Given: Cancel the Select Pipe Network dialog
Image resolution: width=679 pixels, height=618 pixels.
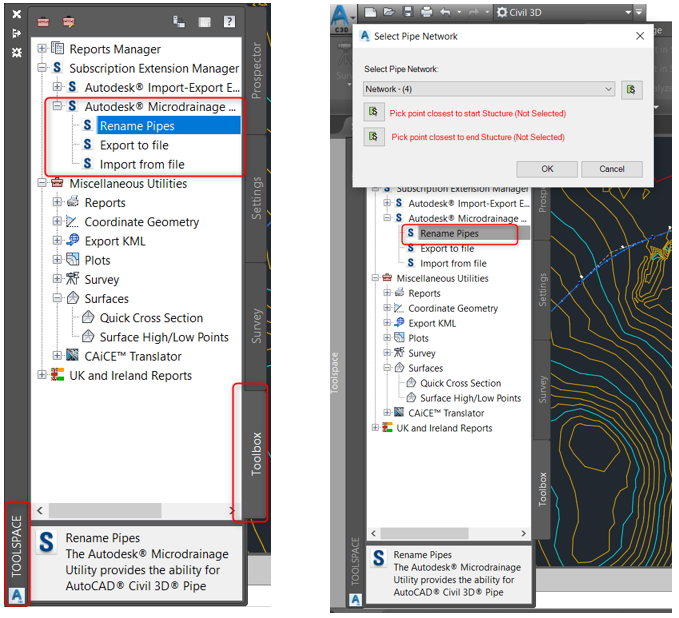Looking at the screenshot, I should click(x=611, y=169).
